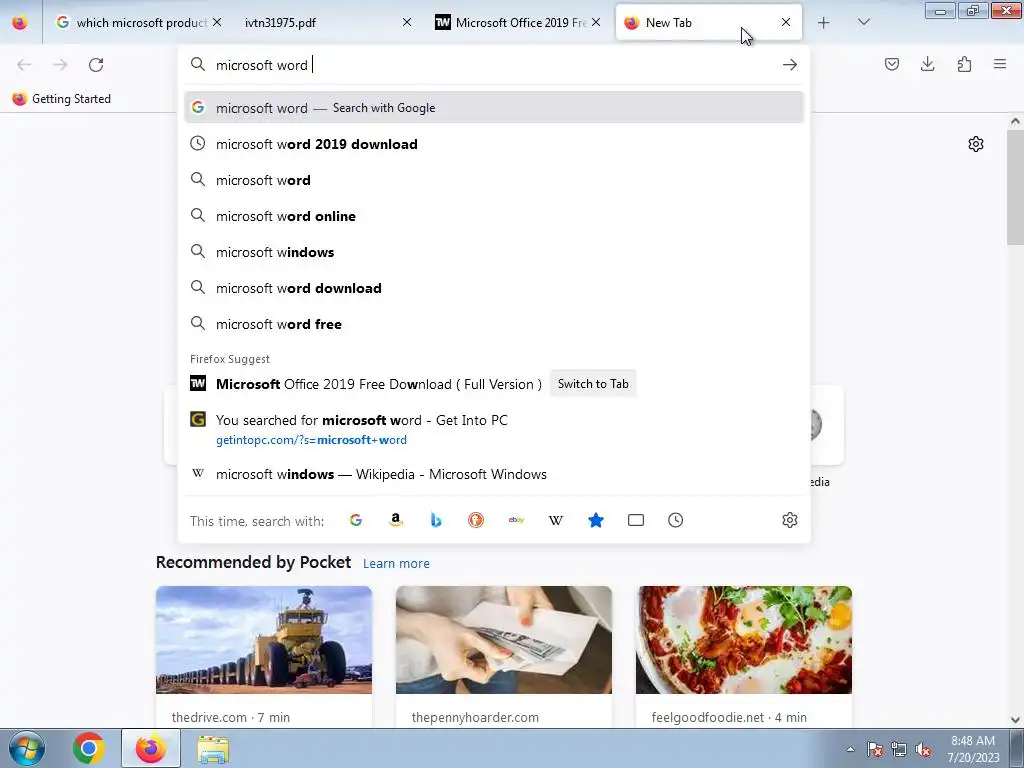The width and height of the screenshot is (1024, 768).
Task: Open search settings gear in dropdown
Action: point(790,520)
